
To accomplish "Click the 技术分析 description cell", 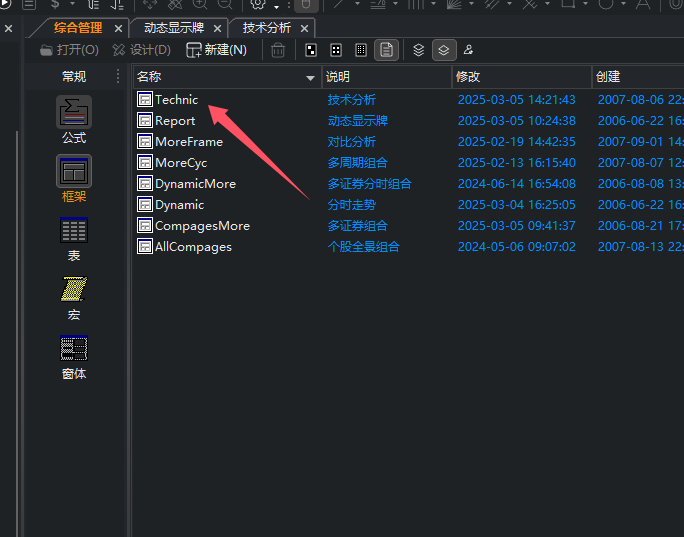I will point(352,99).
